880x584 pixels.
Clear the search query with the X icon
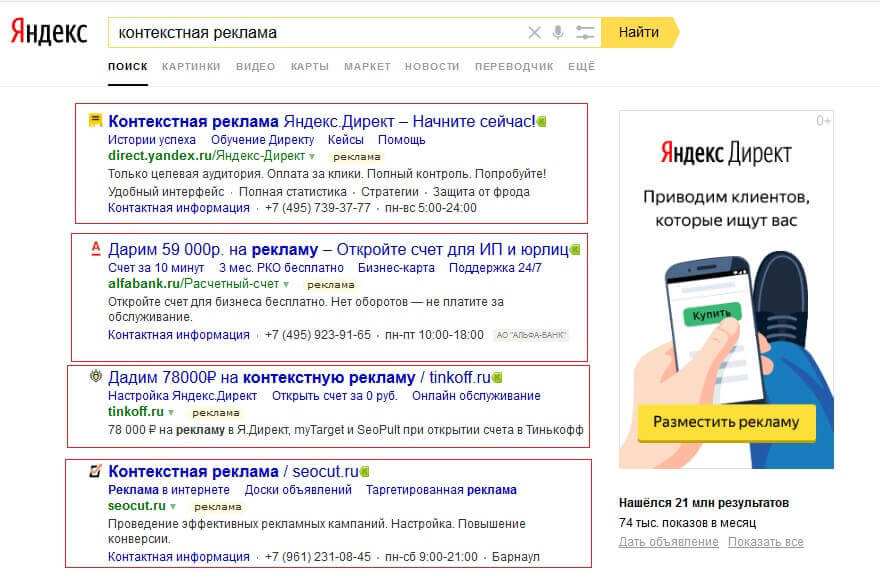[535, 32]
